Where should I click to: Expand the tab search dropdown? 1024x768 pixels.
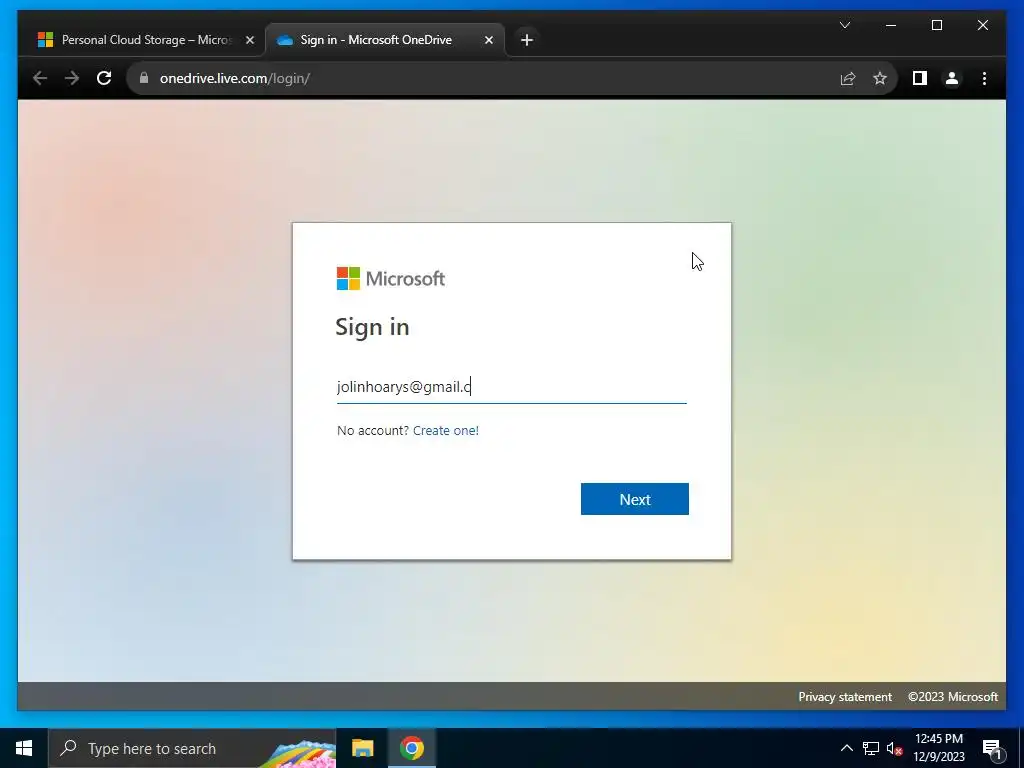pyautogui.click(x=844, y=25)
